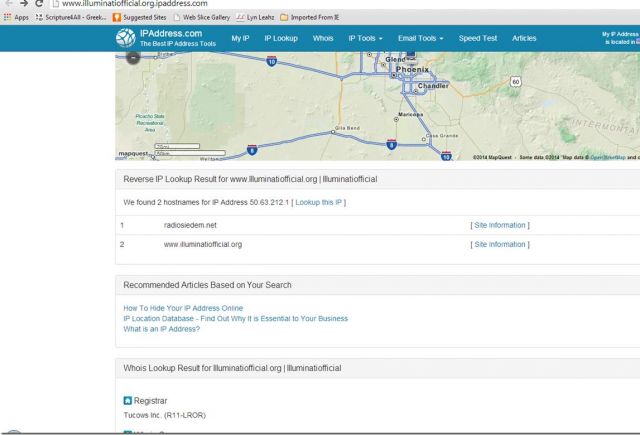Open the Speed Test page
640x435 pixels.
click(x=478, y=38)
